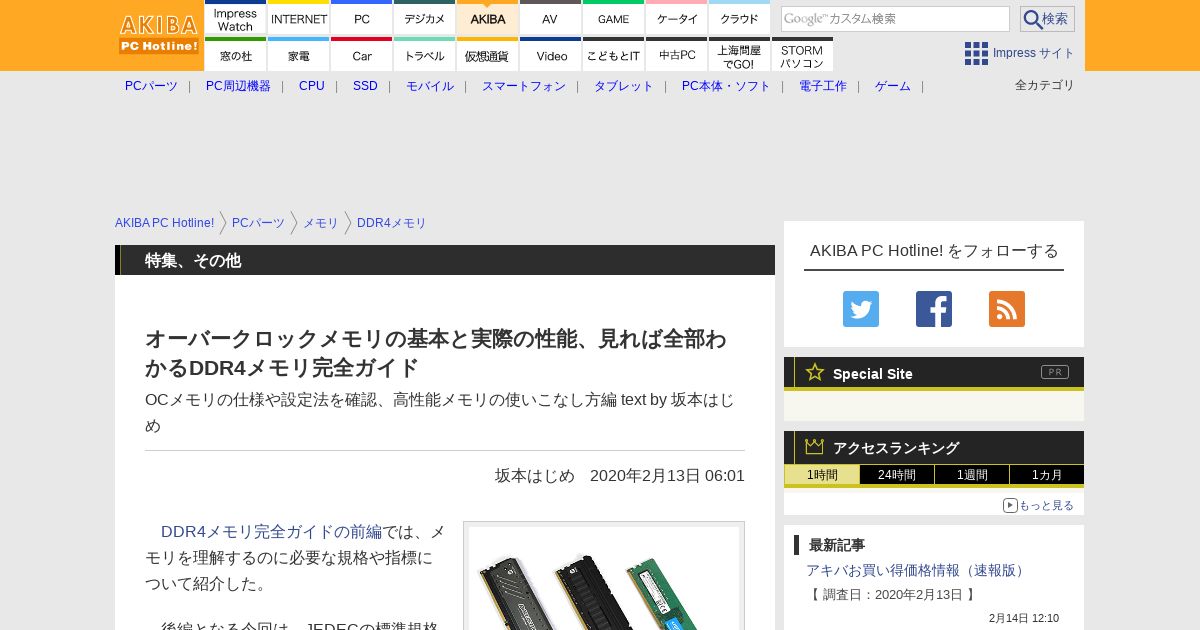Go to the 電子工作 category

(x=823, y=86)
